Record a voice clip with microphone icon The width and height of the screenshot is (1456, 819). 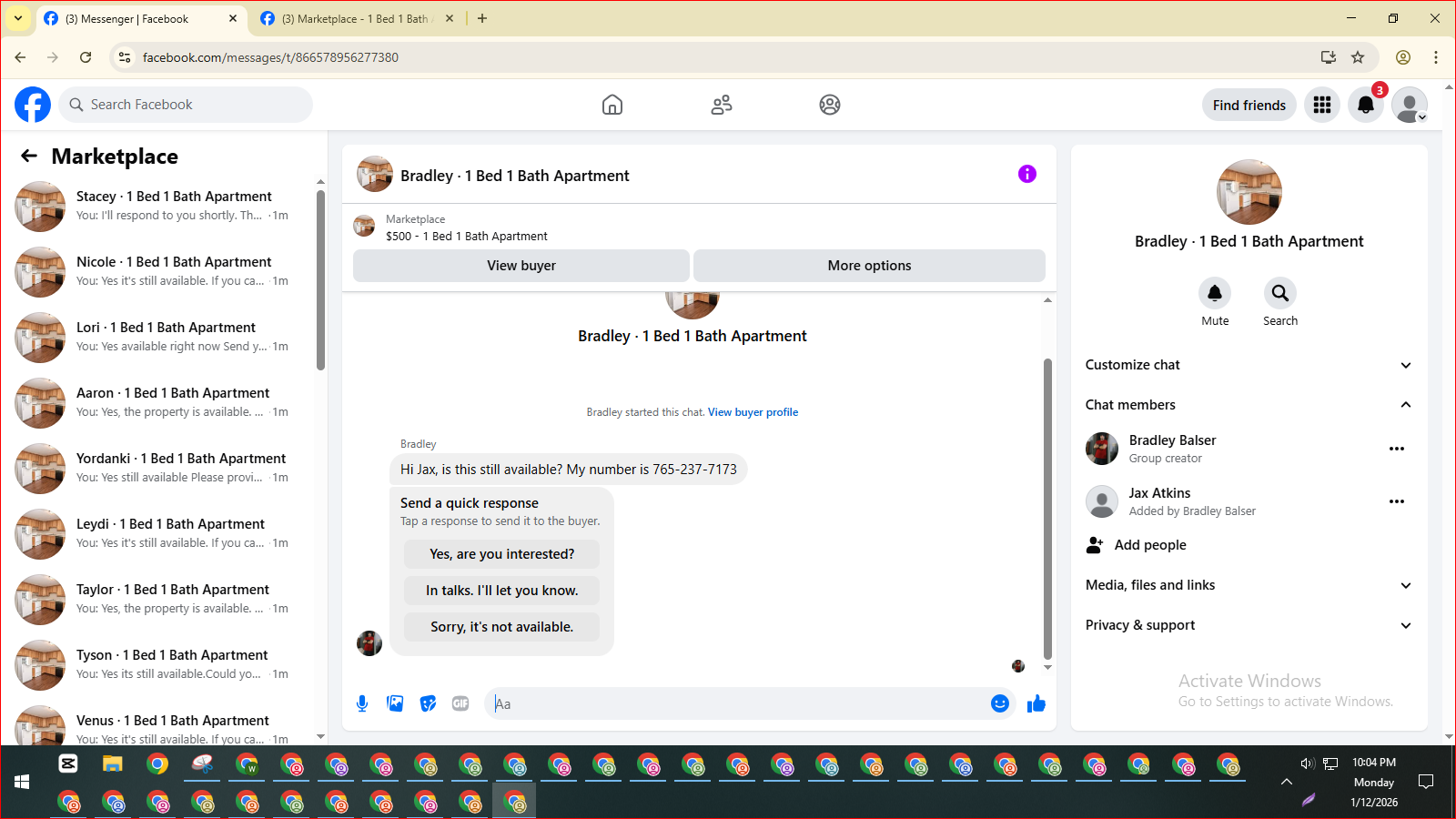click(x=362, y=703)
